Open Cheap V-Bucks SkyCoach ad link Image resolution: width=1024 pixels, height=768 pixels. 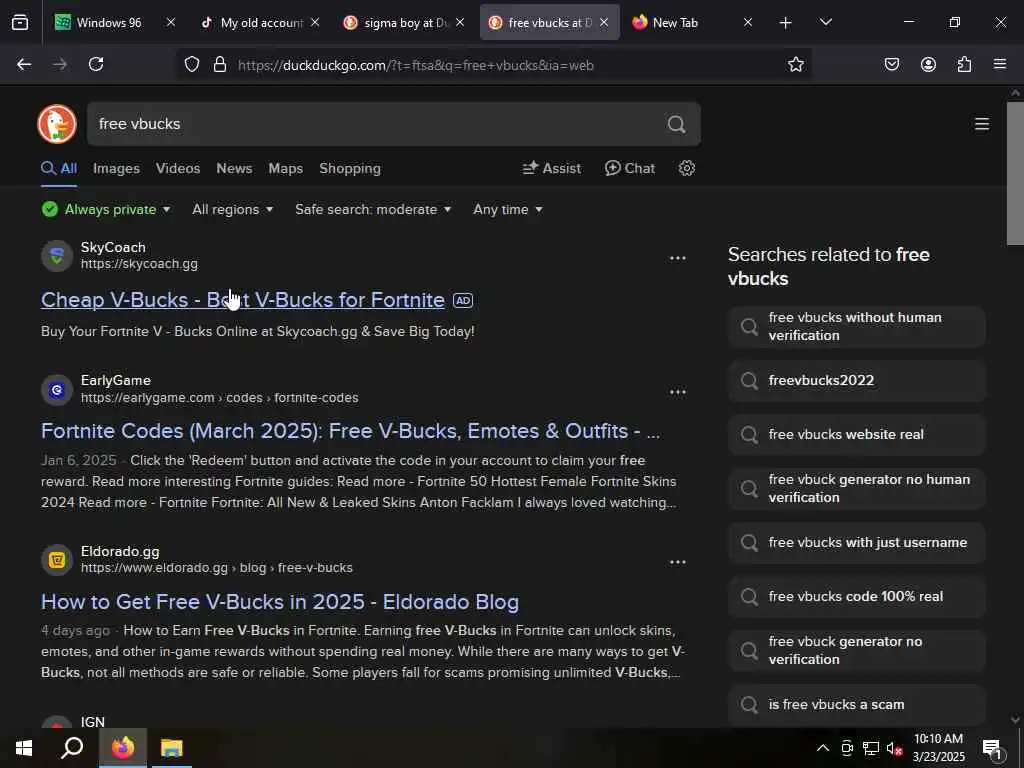point(243,300)
